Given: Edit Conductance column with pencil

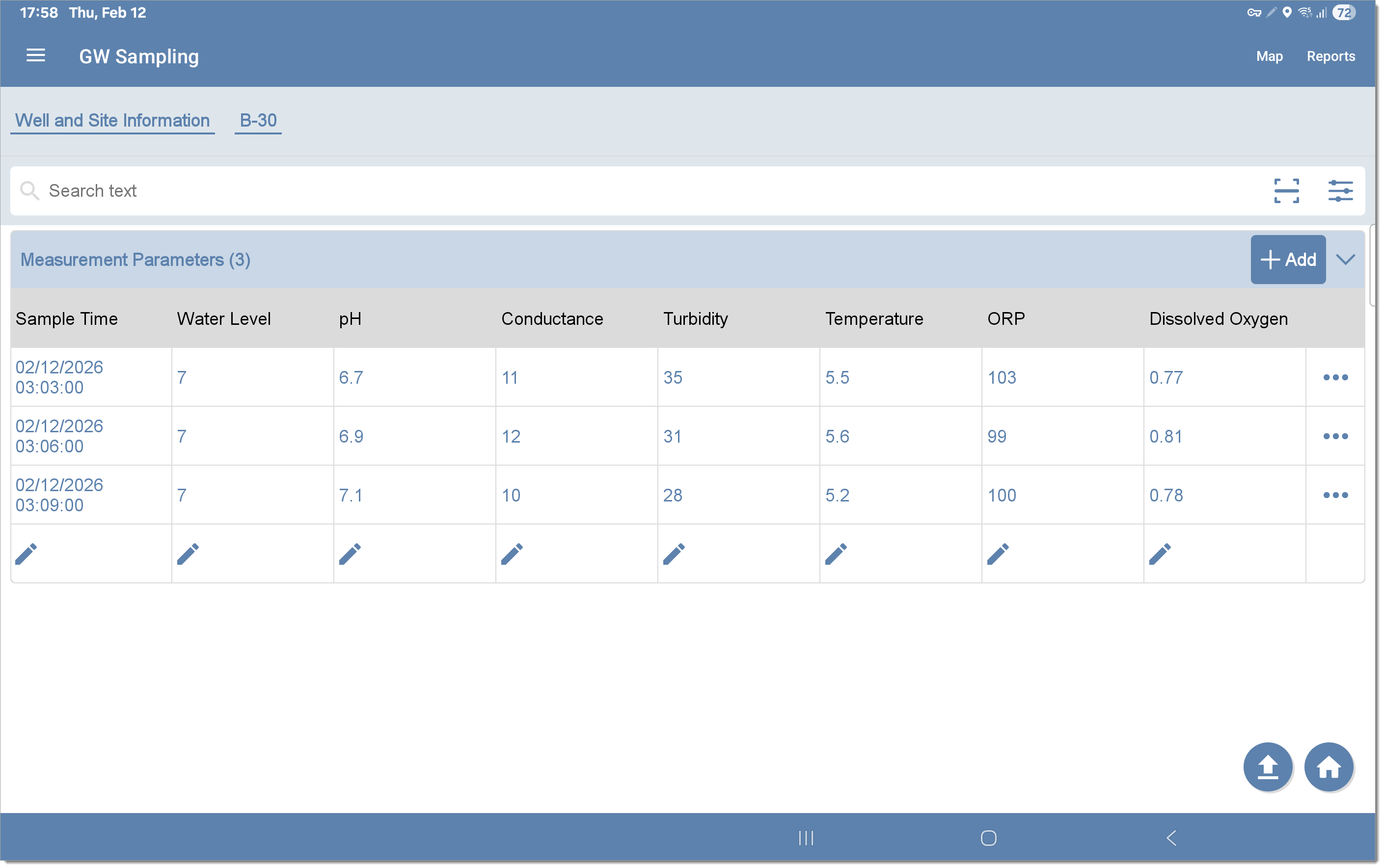Looking at the screenshot, I should [512, 553].
